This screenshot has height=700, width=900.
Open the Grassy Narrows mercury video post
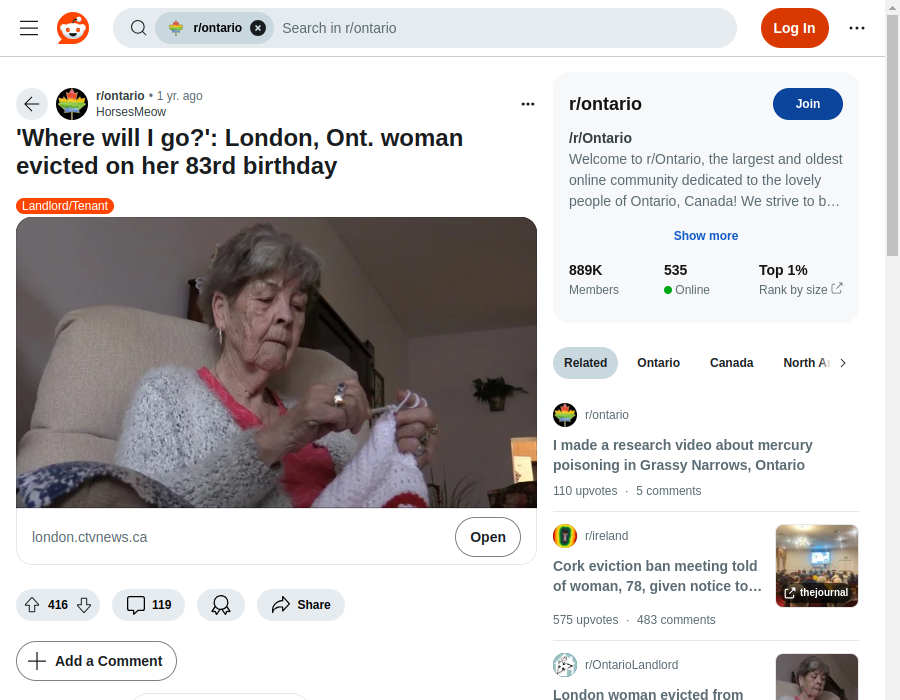(x=682, y=455)
